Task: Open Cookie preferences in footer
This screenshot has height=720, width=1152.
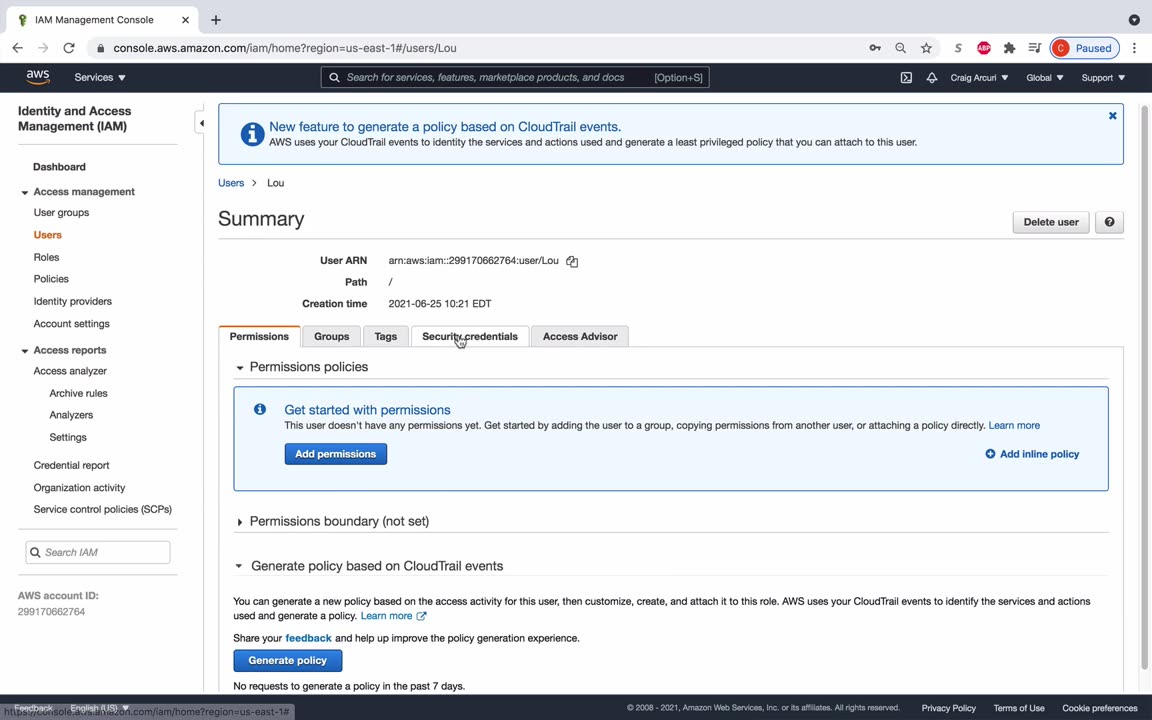Action: [1099, 708]
